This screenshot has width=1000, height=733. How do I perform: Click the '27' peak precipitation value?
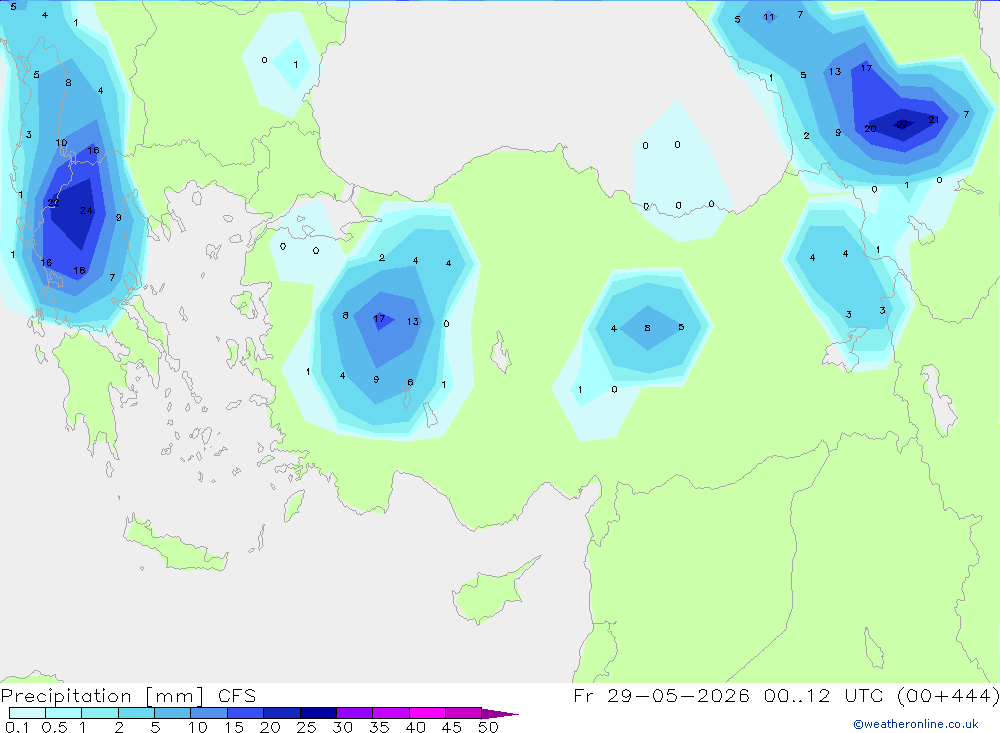coord(902,124)
